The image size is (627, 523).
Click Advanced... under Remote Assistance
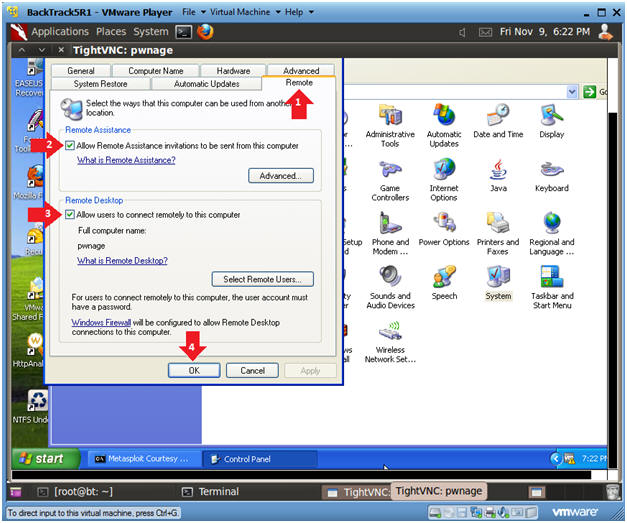281,176
